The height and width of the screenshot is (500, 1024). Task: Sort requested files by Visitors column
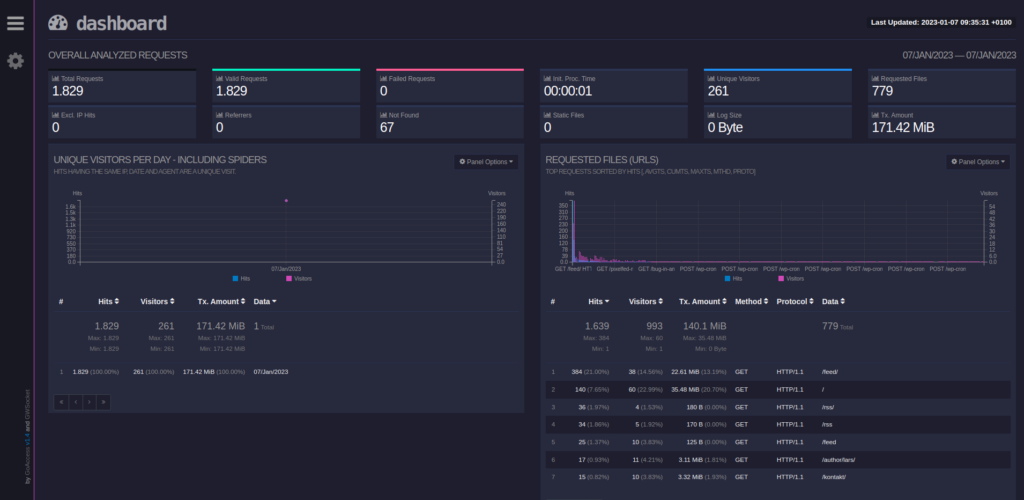[x=646, y=302]
